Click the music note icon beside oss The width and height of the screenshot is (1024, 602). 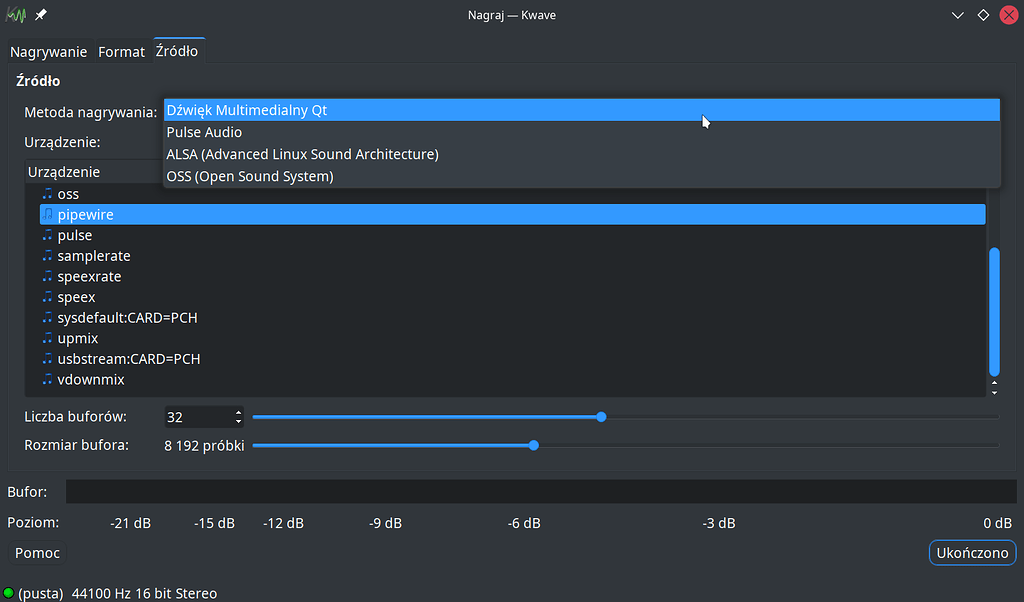point(47,194)
